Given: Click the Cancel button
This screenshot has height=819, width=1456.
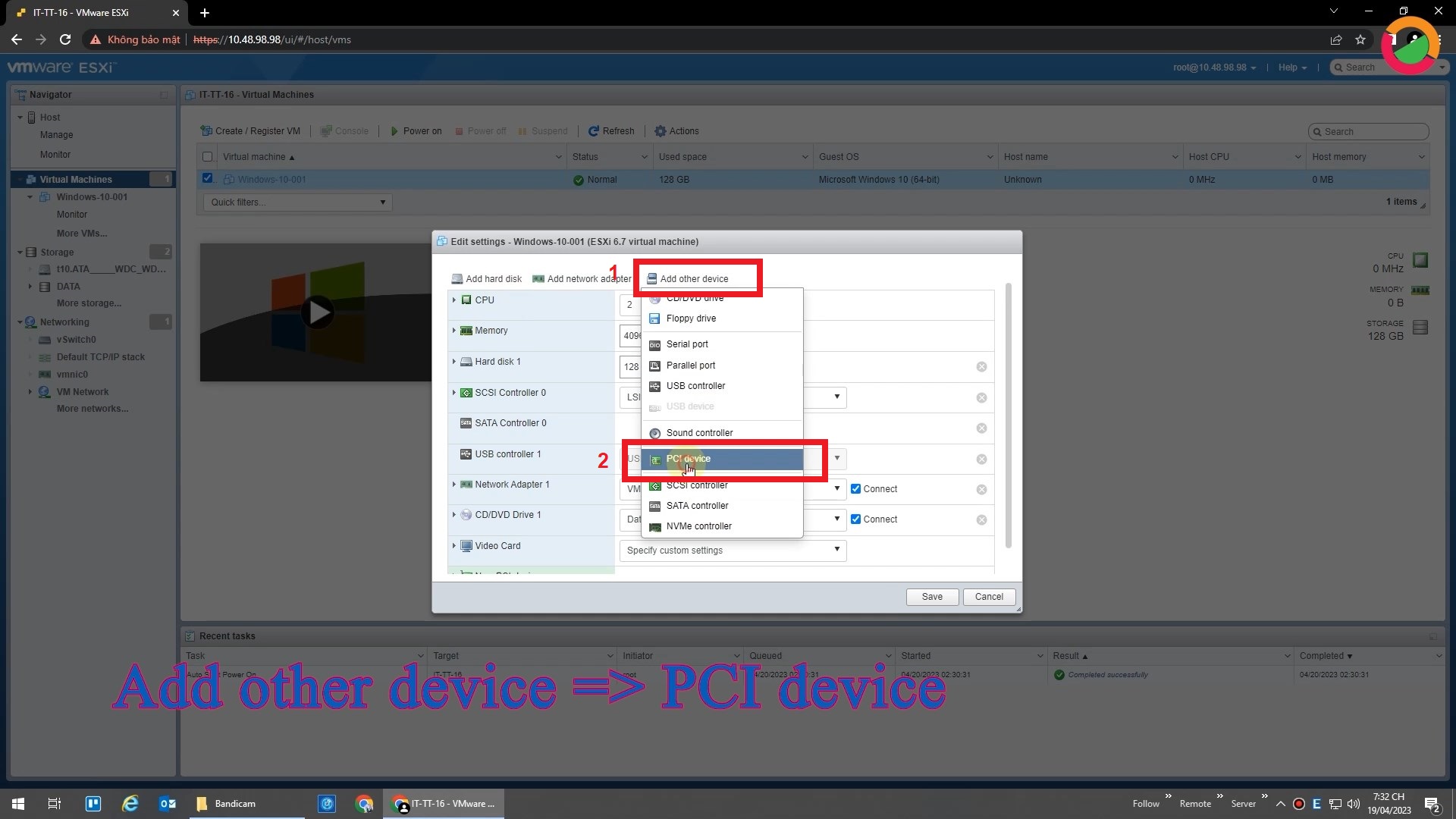Looking at the screenshot, I should pos(990,596).
